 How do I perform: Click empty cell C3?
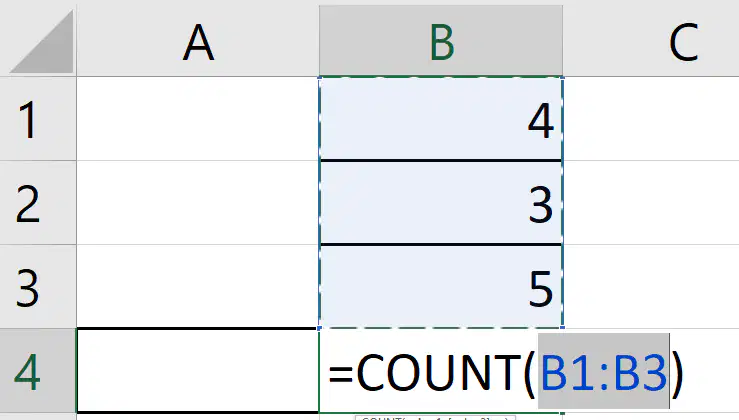coord(651,287)
